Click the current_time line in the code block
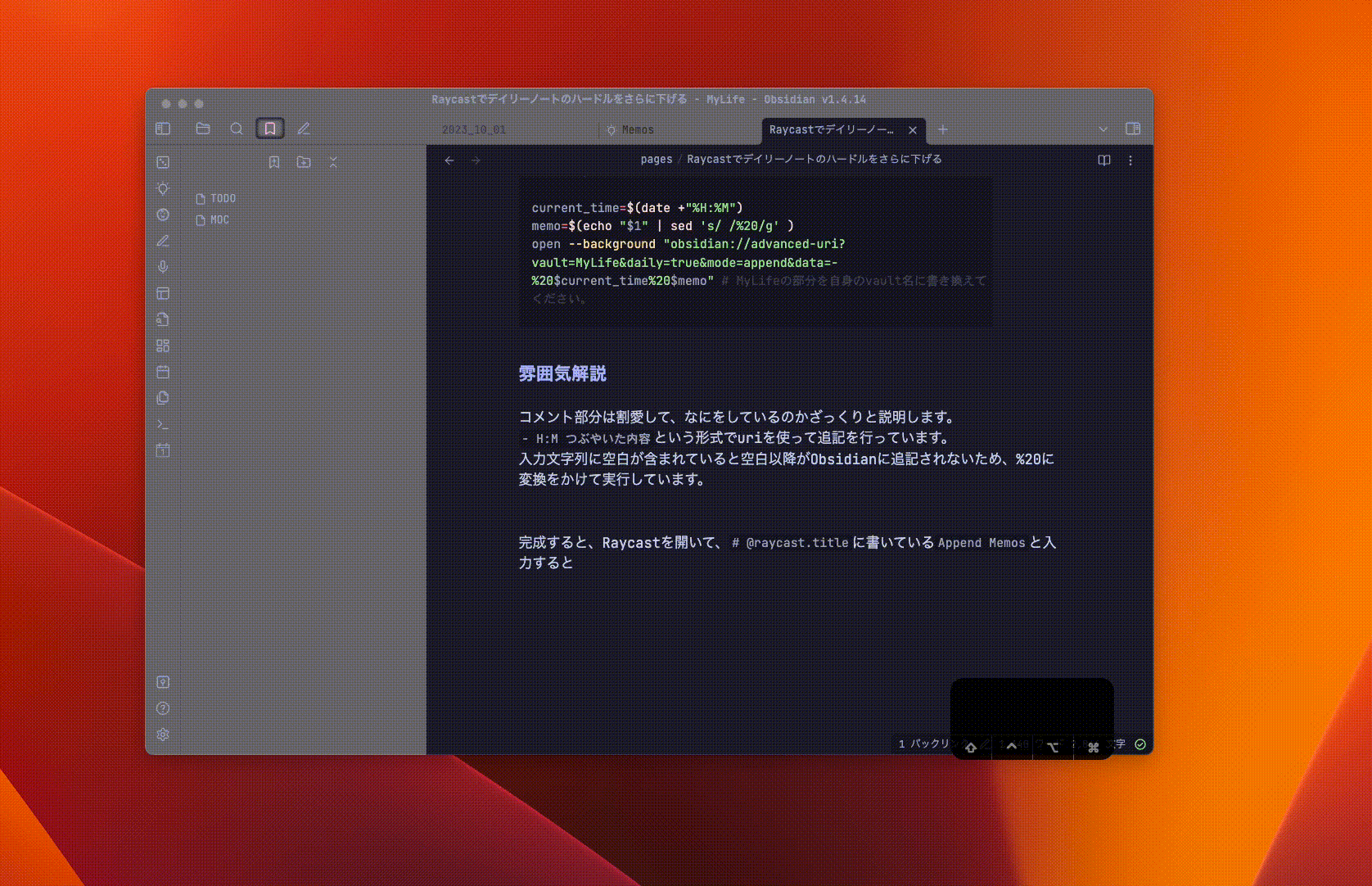Image resolution: width=1372 pixels, height=886 pixels. click(x=637, y=208)
